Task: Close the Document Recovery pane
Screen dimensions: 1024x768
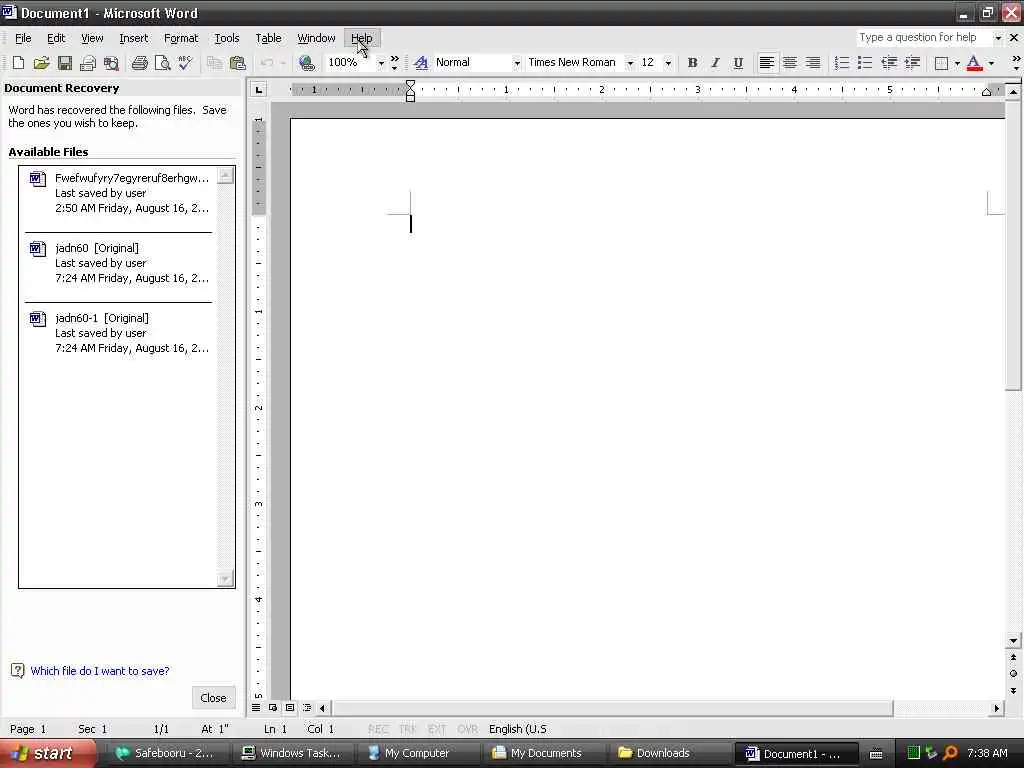Action: (214, 697)
